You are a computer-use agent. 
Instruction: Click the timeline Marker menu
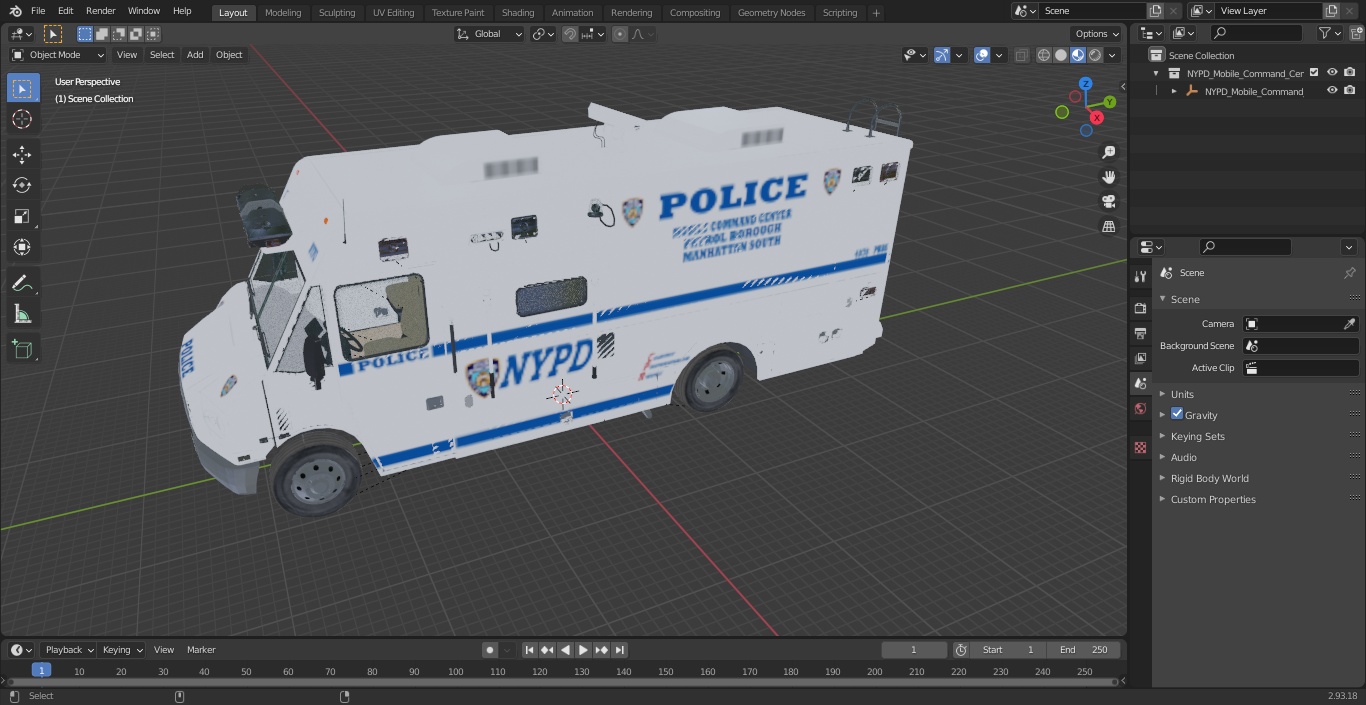pyautogui.click(x=201, y=650)
